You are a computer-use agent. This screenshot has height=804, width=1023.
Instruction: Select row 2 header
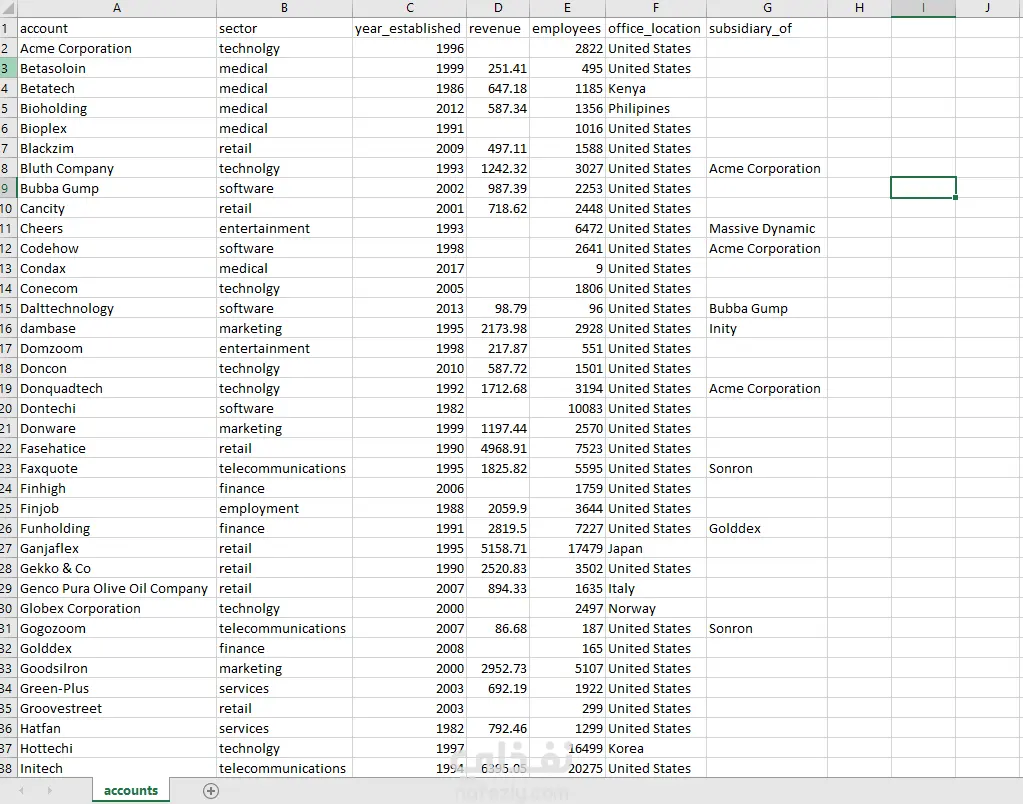pyautogui.click(x=8, y=48)
